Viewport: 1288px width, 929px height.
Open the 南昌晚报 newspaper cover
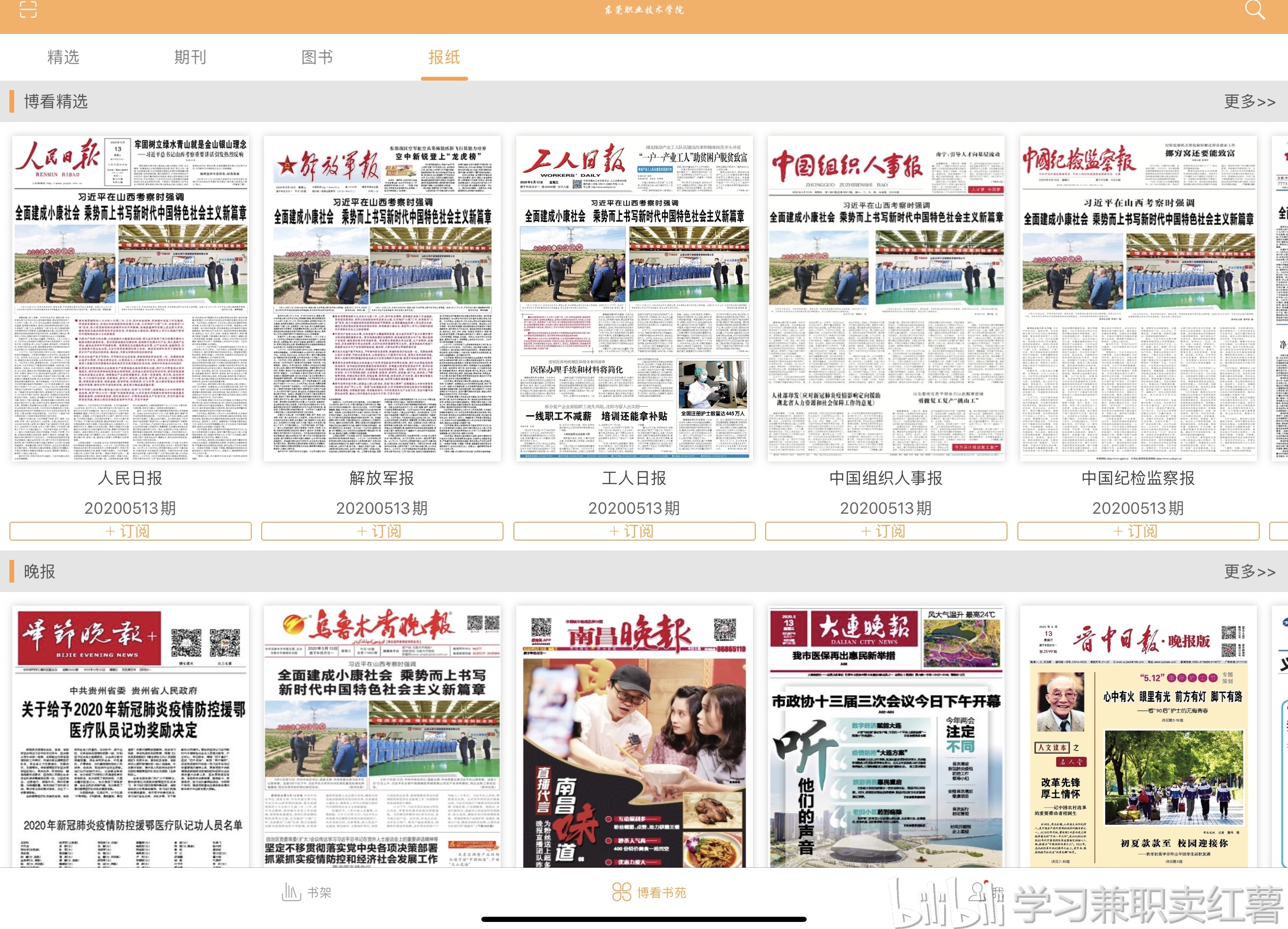[635, 736]
